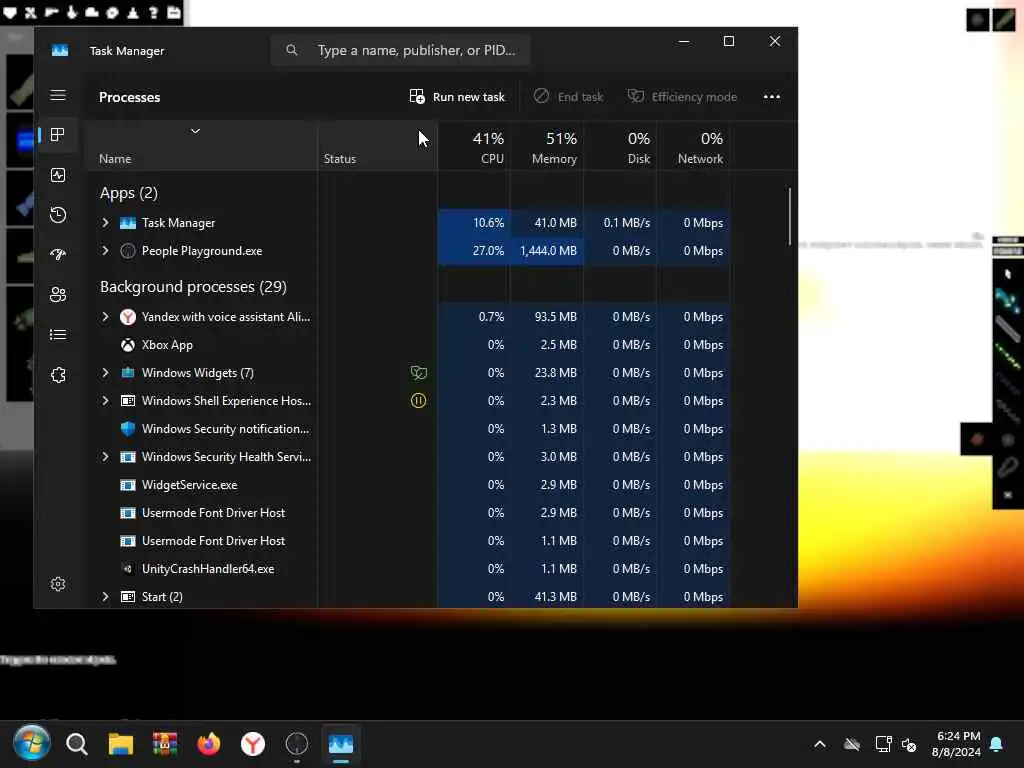This screenshot has height=768, width=1024.
Task: Click the Yandex browser icon in process list
Action: pyautogui.click(x=128, y=317)
